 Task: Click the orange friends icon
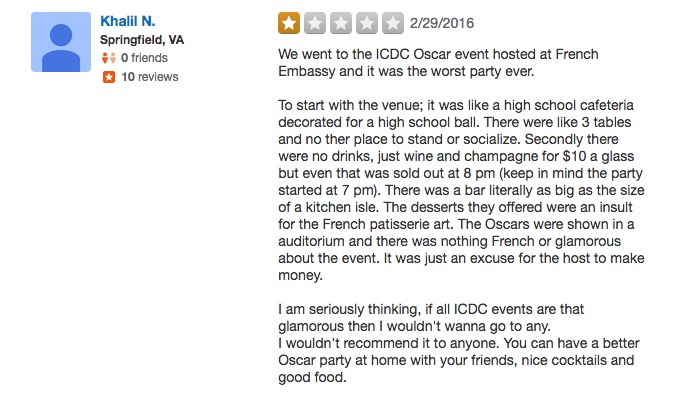click(108, 58)
